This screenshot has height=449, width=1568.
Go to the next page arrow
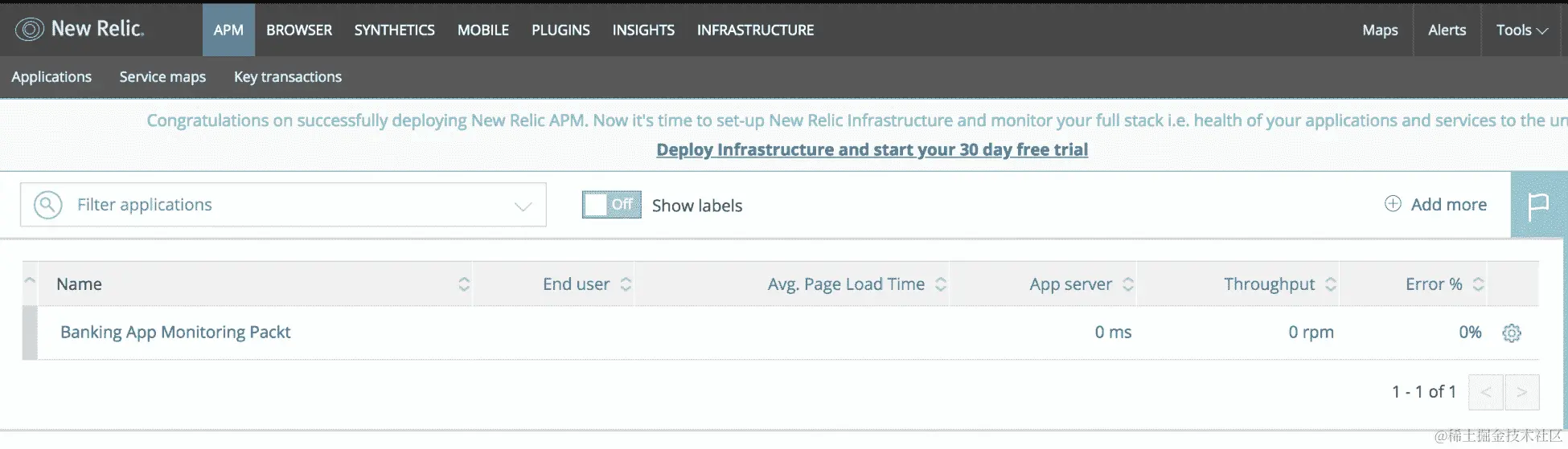tap(1521, 392)
